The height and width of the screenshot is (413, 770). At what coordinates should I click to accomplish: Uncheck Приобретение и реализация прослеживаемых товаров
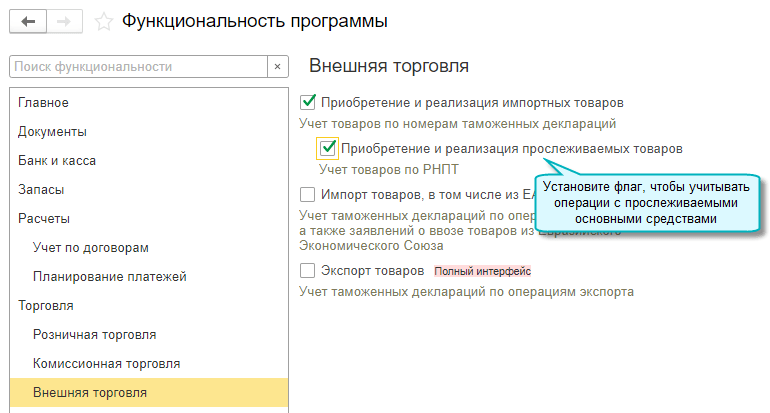click(327, 149)
